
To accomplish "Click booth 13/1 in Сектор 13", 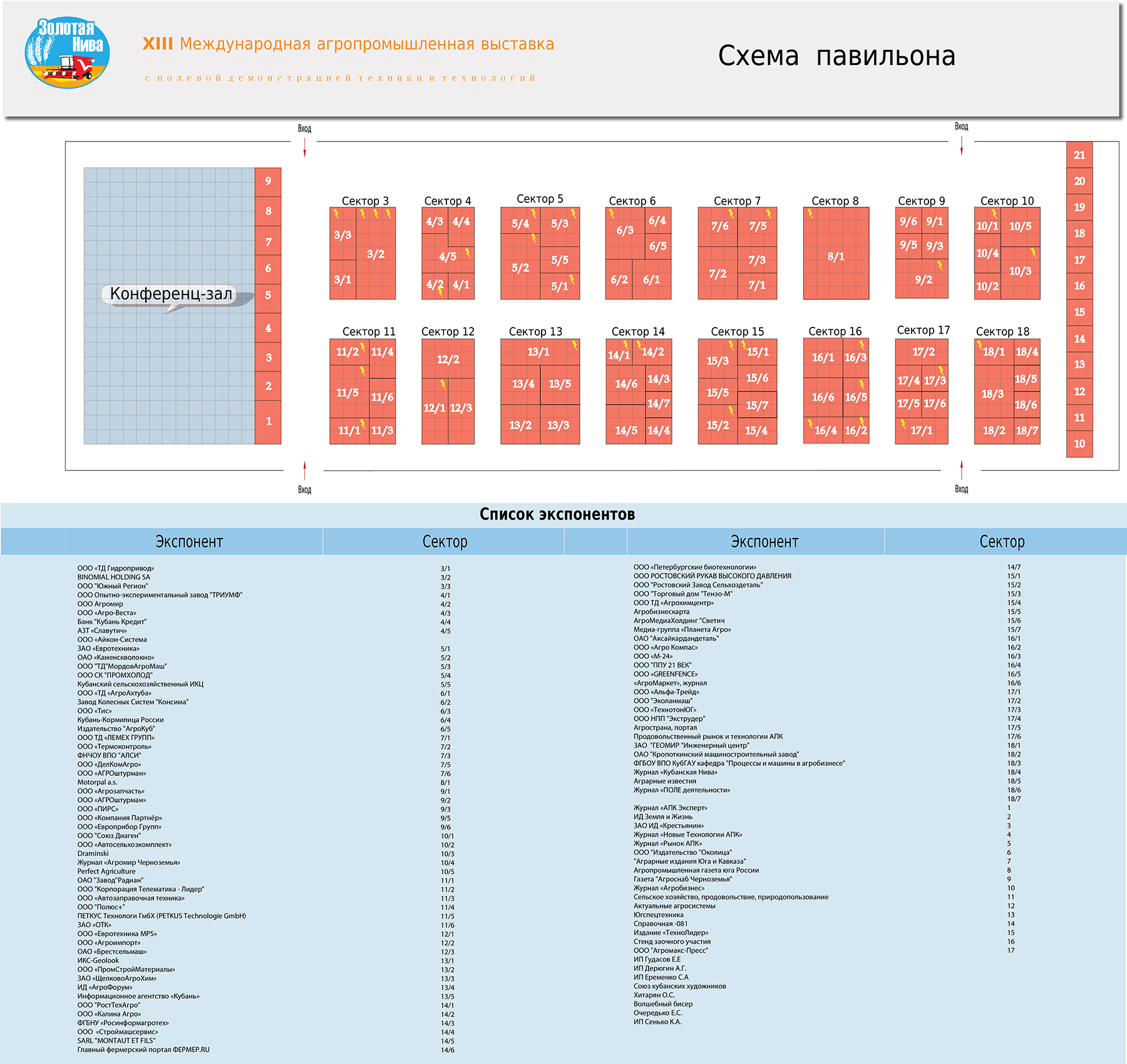I will coord(540,351).
